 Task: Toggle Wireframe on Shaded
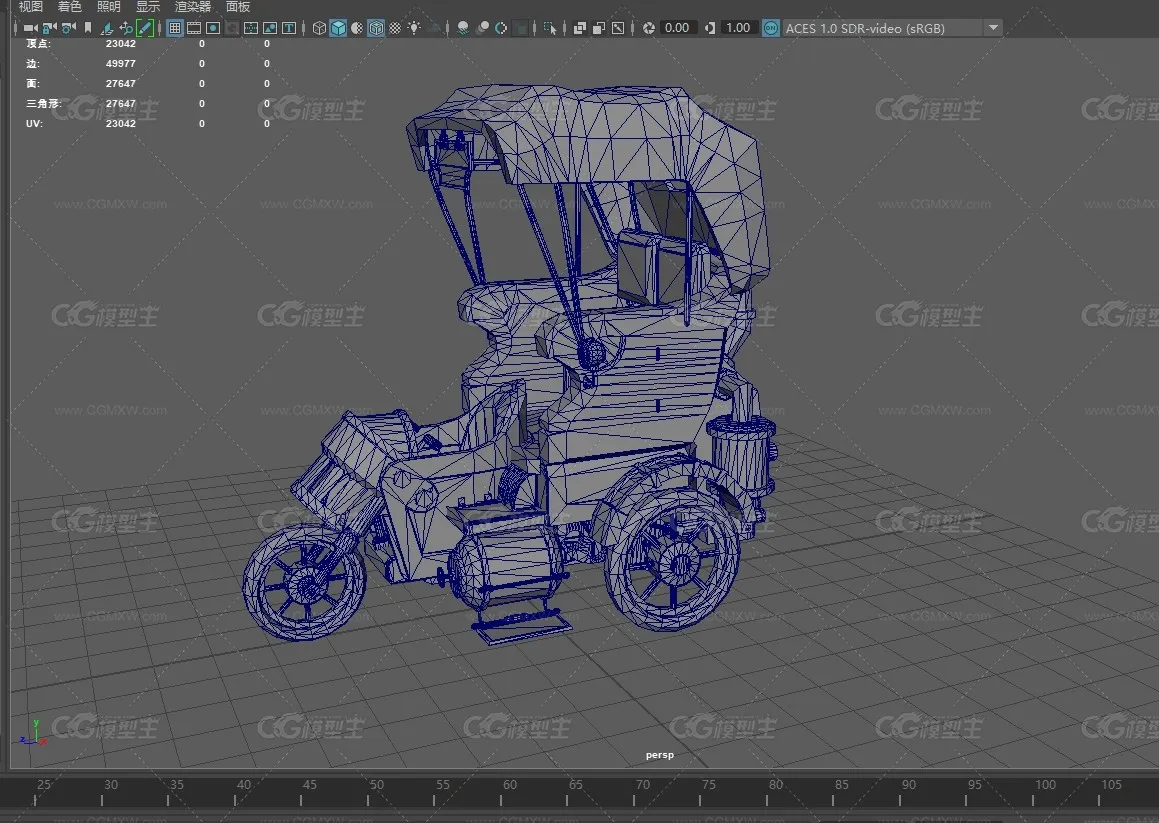tap(376, 28)
